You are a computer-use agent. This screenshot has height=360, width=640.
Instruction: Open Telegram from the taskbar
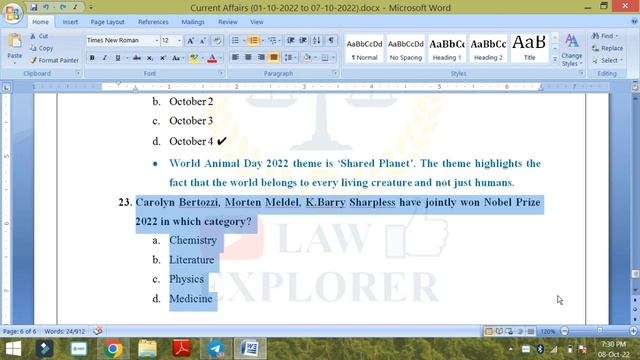pos(216,349)
